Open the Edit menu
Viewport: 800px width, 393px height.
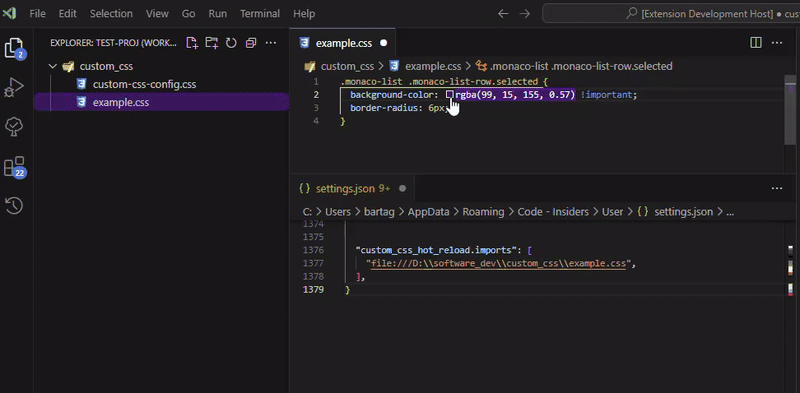[67, 14]
